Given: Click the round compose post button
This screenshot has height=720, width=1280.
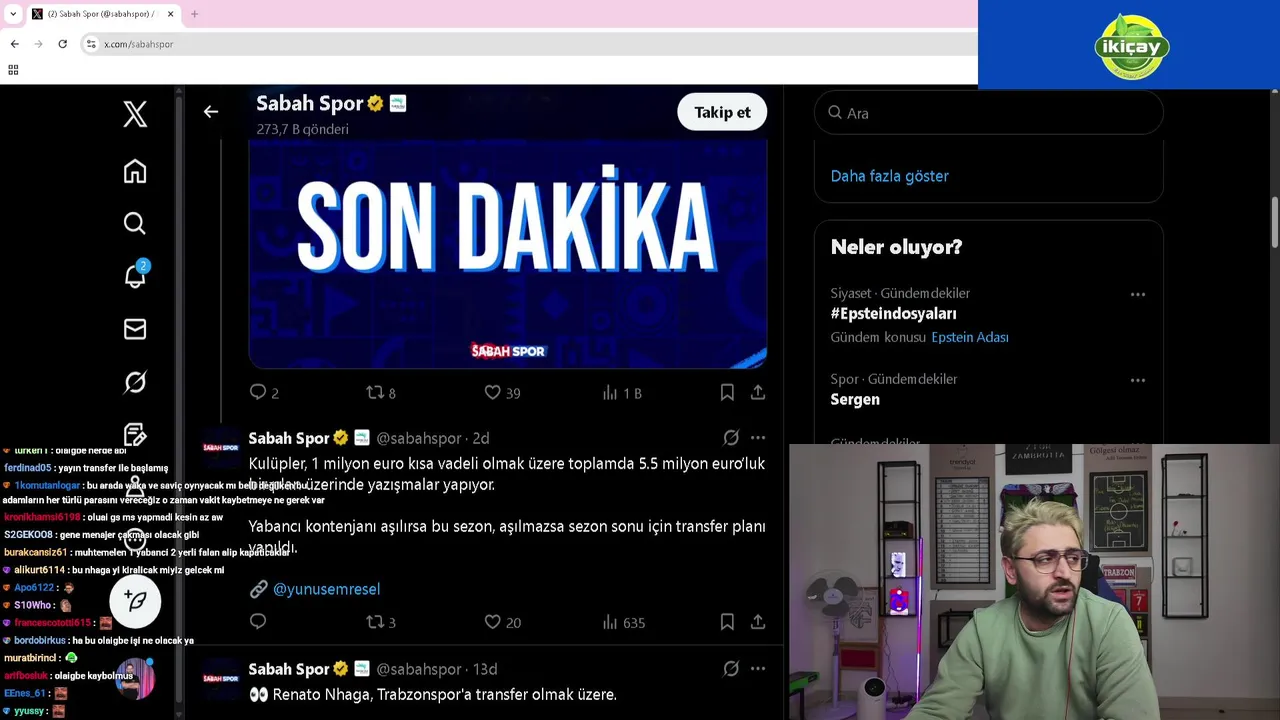Looking at the screenshot, I should (135, 600).
